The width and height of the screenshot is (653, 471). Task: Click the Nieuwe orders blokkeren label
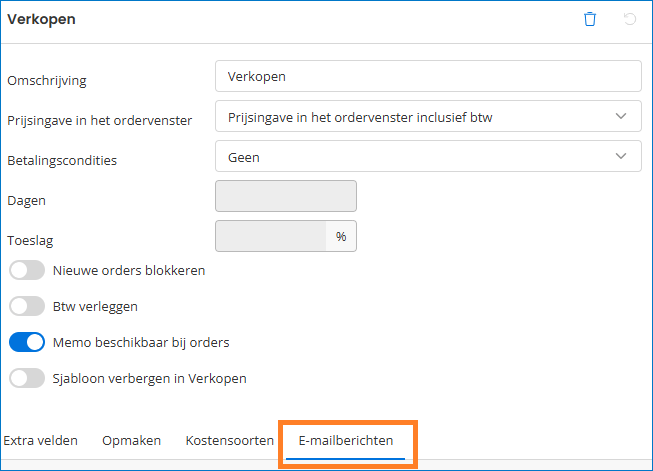[x=130, y=270]
